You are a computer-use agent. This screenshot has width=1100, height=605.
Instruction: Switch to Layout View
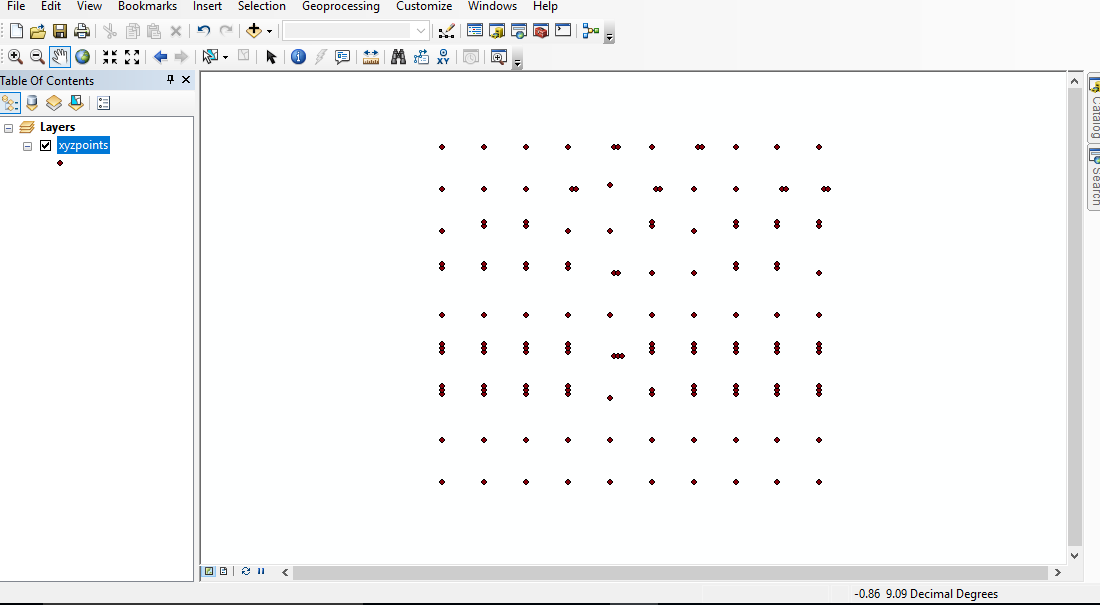point(223,571)
